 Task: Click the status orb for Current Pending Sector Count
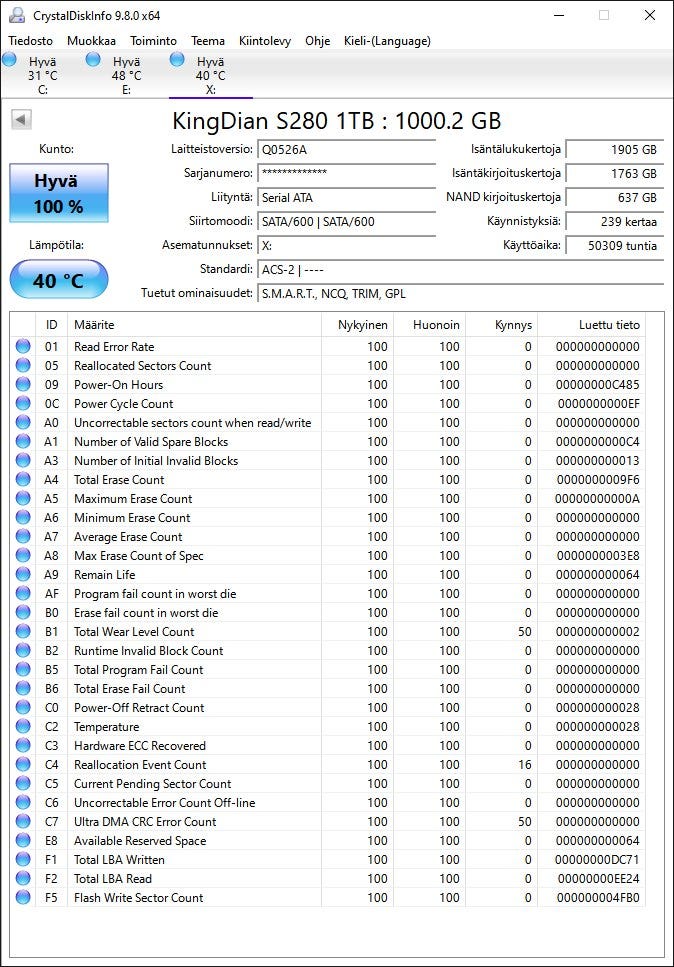(23, 783)
